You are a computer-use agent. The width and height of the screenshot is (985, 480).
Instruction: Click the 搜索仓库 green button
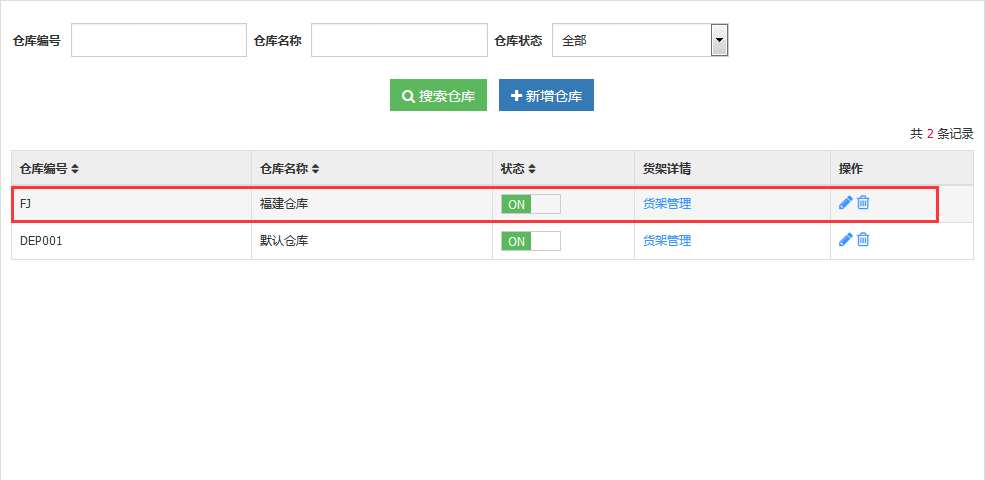438,95
